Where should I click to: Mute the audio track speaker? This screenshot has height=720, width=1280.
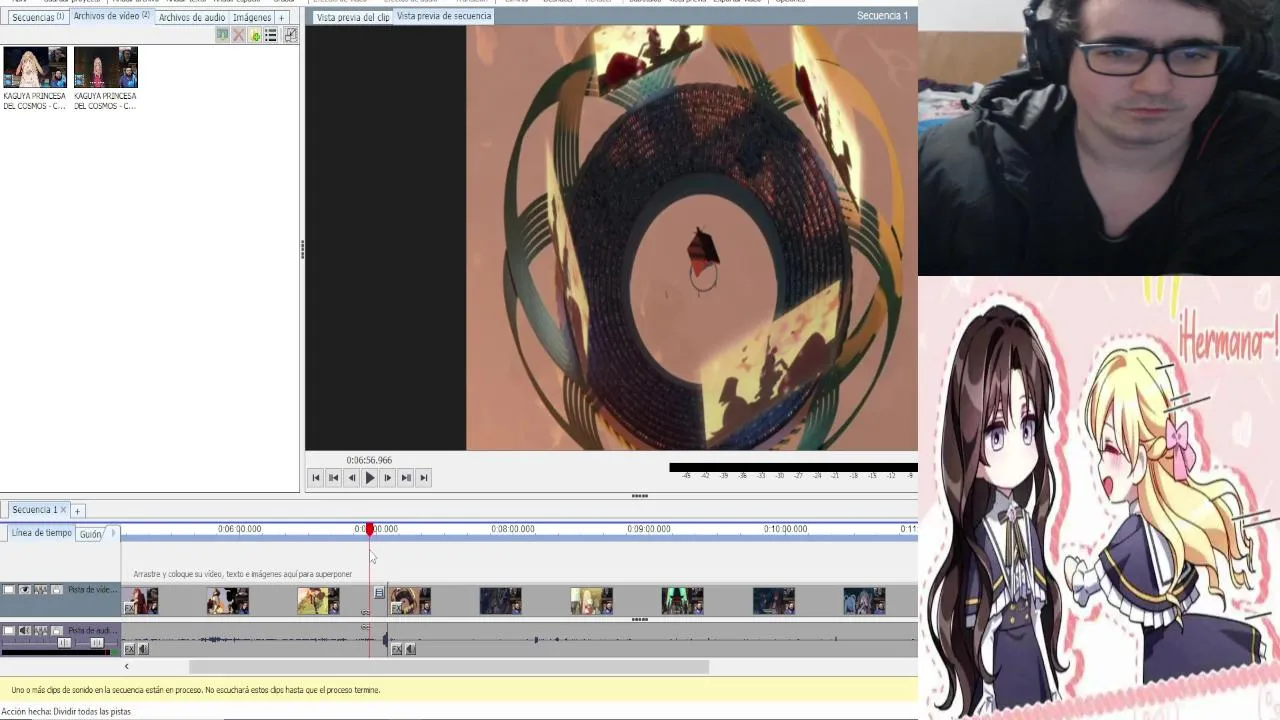(x=25, y=631)
